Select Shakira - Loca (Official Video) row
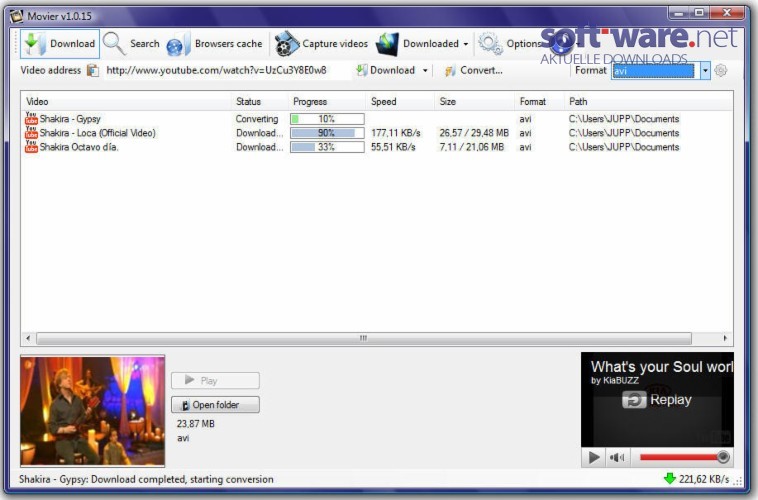 377,133
